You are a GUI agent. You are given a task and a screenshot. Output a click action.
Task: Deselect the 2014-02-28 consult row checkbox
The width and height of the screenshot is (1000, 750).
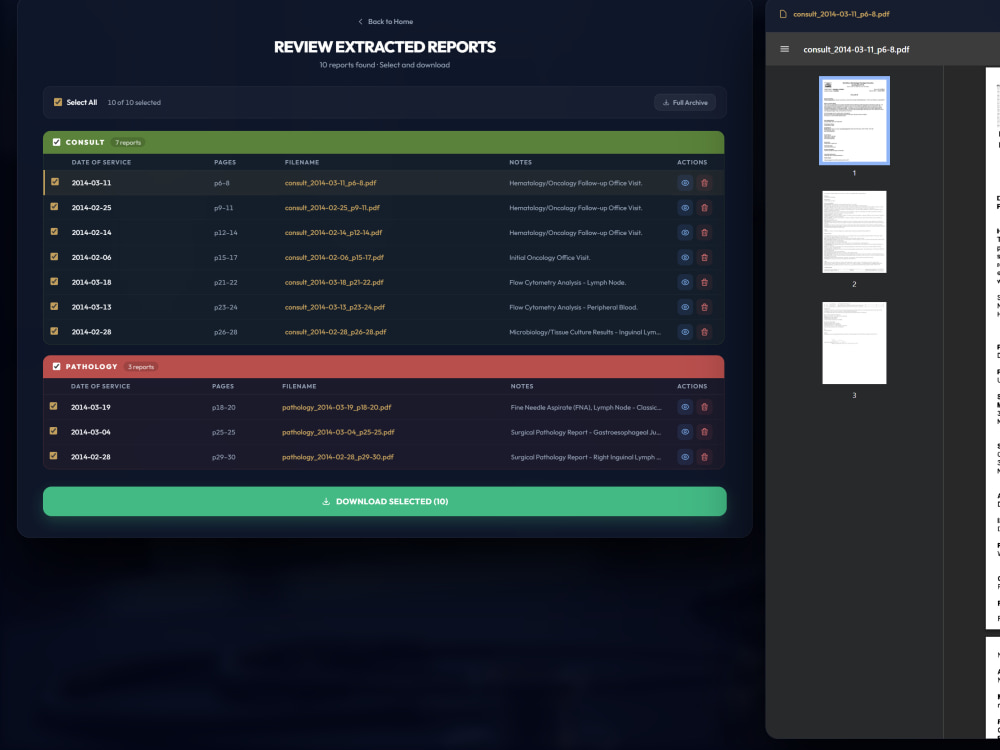tap(54, 331)
